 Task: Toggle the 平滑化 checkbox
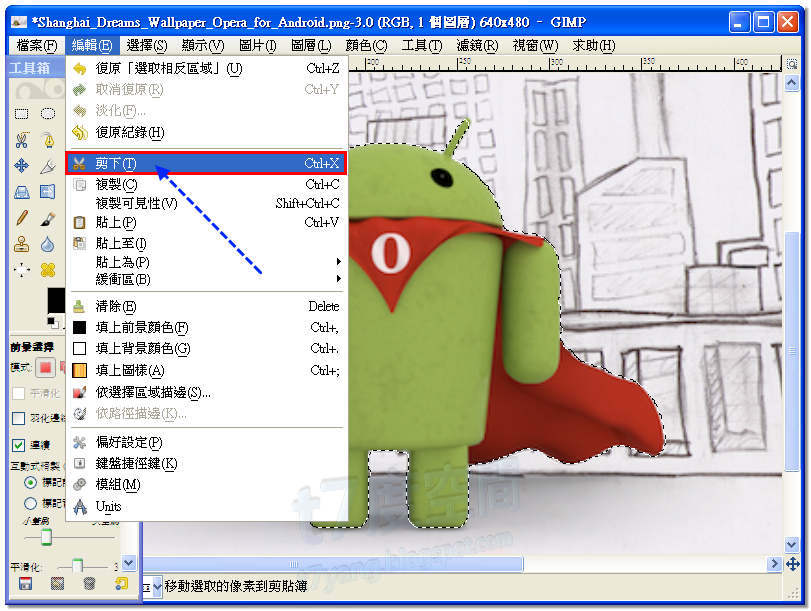point(18,393)
